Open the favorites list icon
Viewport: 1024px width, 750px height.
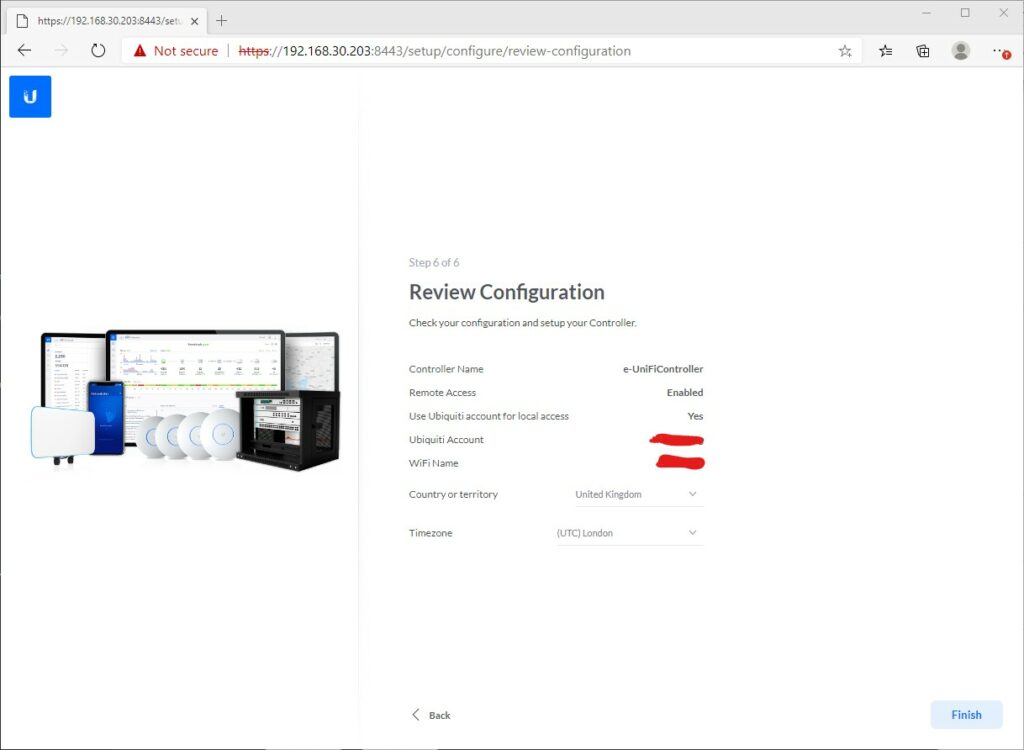coord(886,51)
